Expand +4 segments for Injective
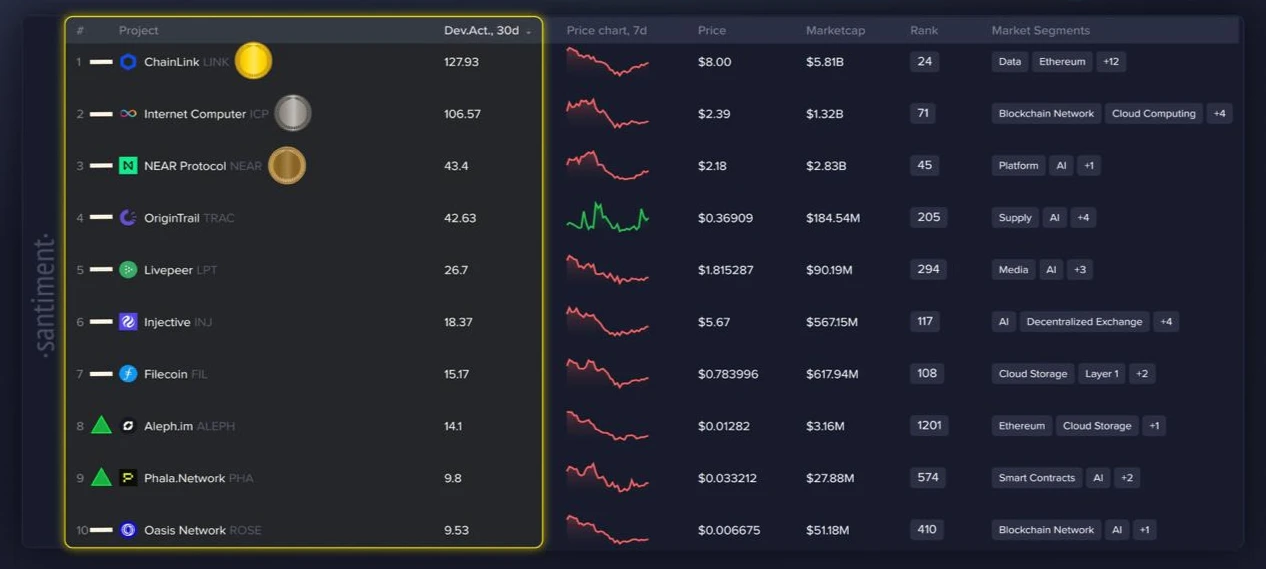 1166,322
